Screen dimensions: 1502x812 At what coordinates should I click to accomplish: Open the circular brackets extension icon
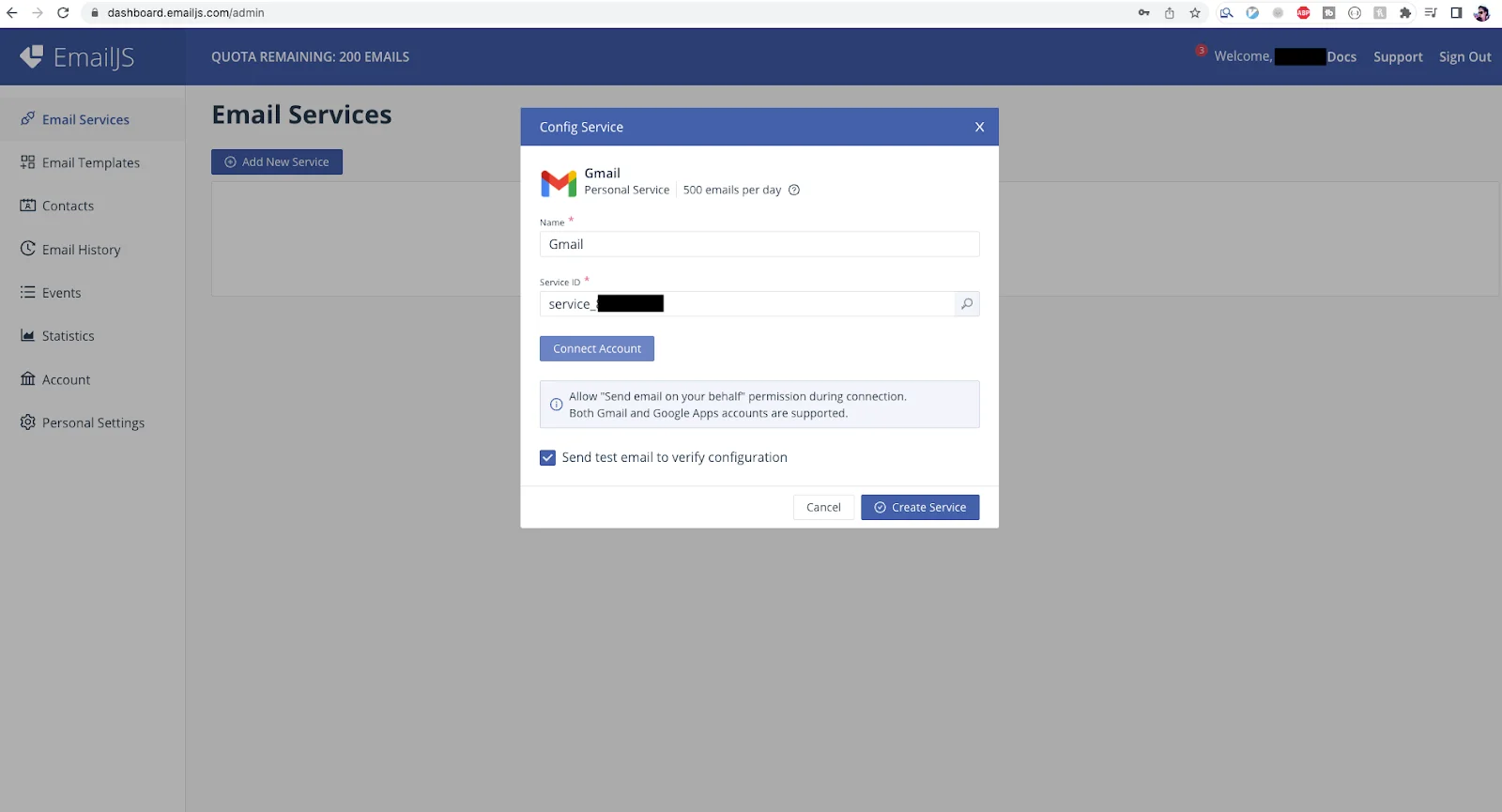pyautogui.click(x=1355, y=13)
